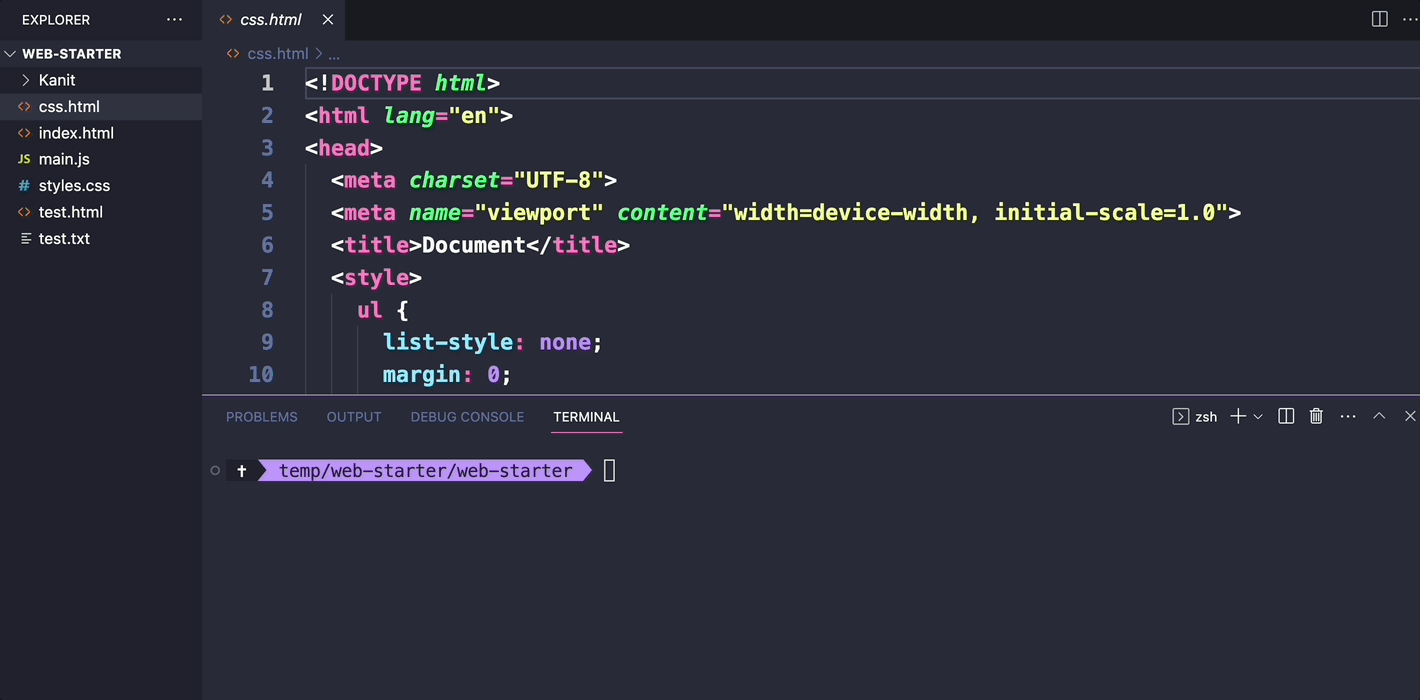Screen dimensions: 1420x700
Task: Close the css.html editor tab
Action: point(328,19)
